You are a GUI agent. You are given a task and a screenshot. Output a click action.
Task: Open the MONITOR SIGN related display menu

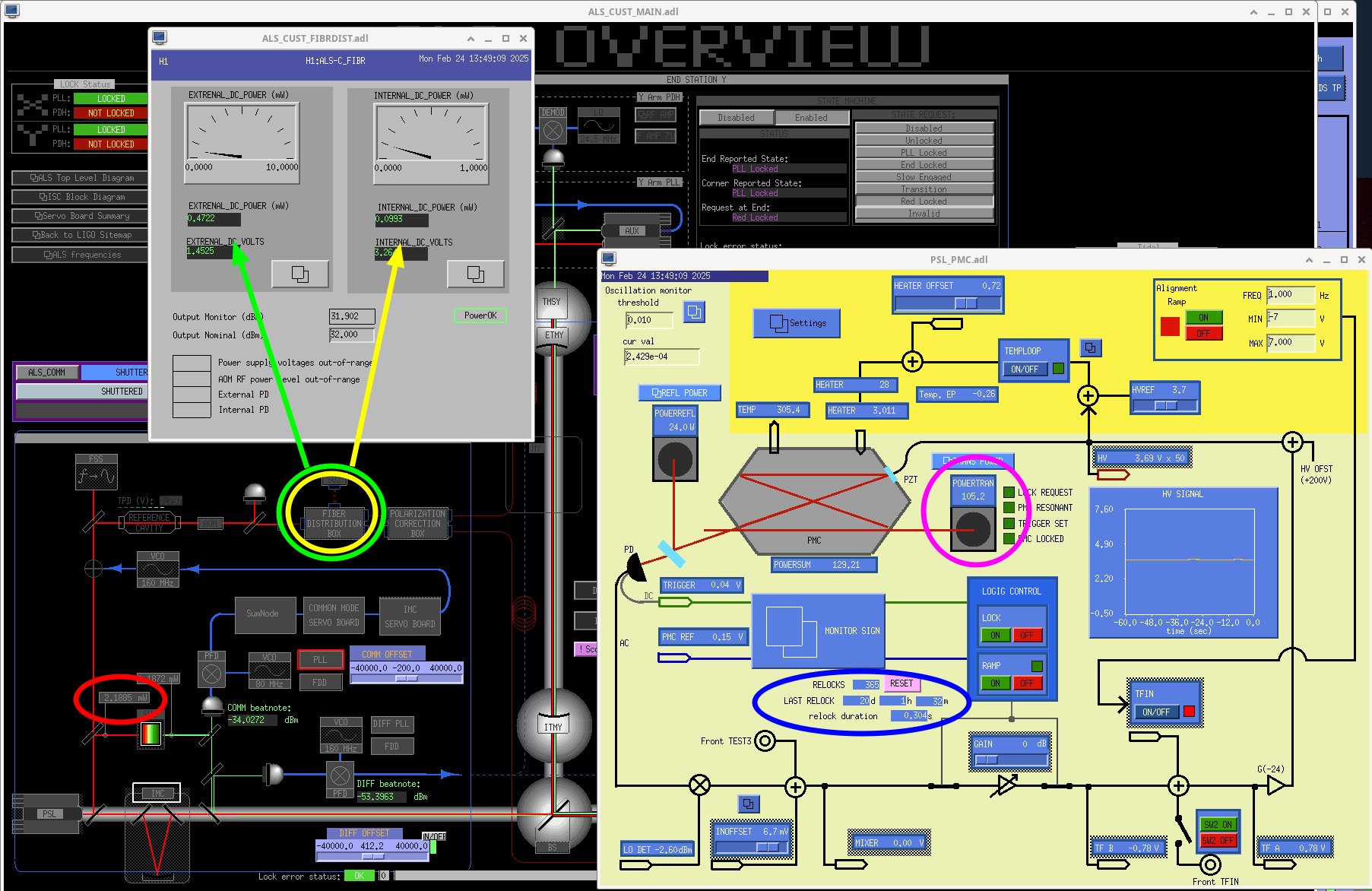(x=818, y=632)
